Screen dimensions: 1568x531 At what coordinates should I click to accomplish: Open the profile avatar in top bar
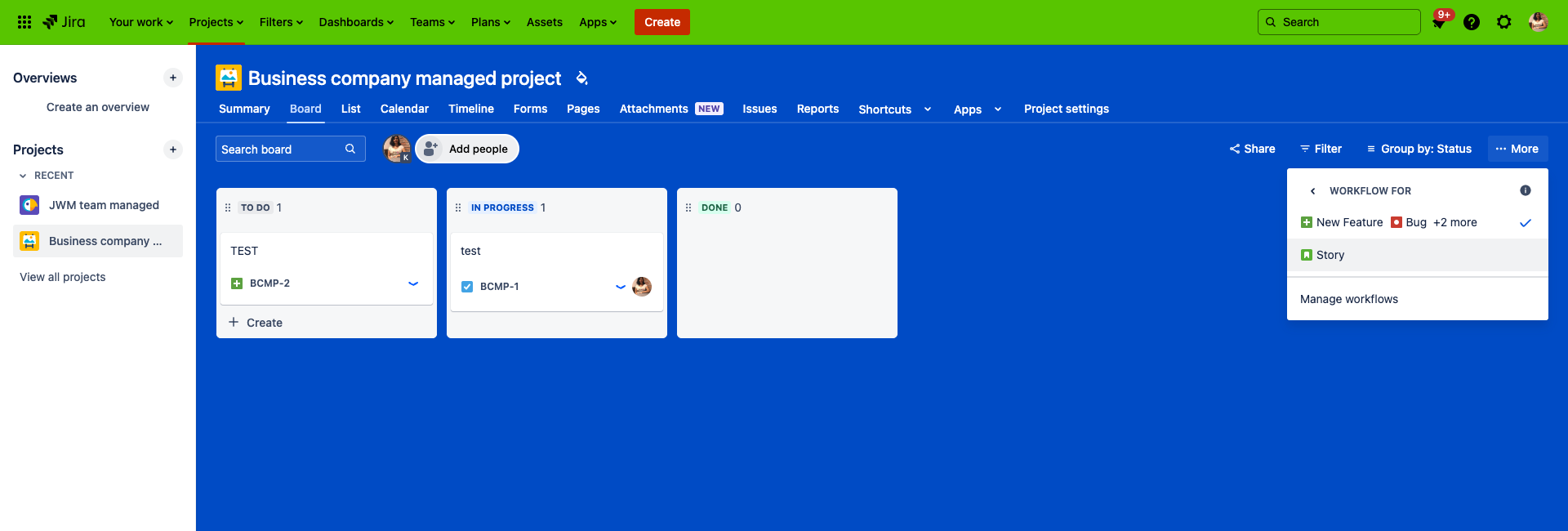pos(1539,22)
